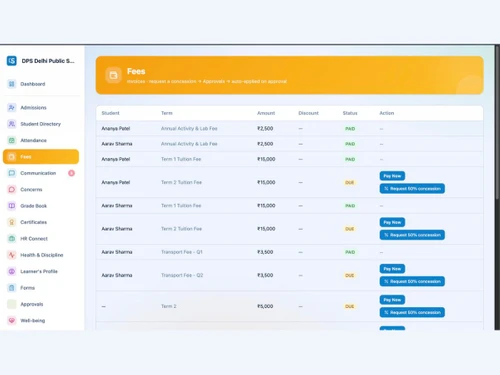500x375 pixels.
Task: Click 'Transport Fee - Q1' term cell
Action: (182, 252)
